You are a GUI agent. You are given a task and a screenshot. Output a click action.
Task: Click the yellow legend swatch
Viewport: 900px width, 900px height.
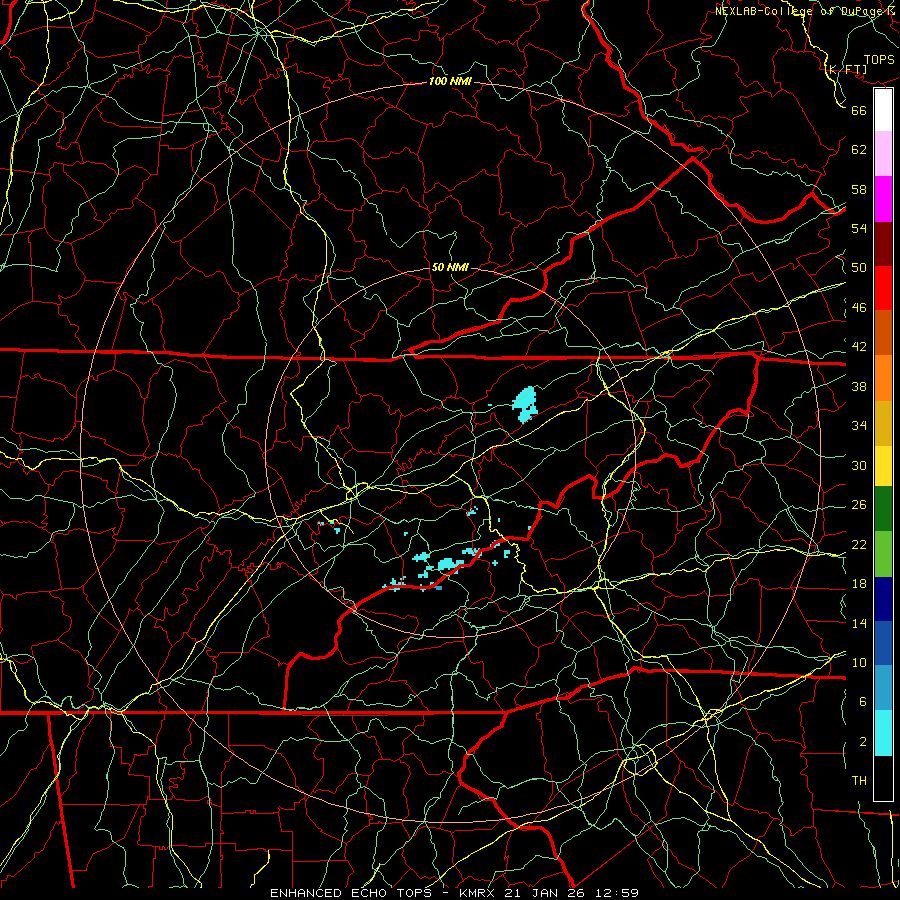coord(883,465)
